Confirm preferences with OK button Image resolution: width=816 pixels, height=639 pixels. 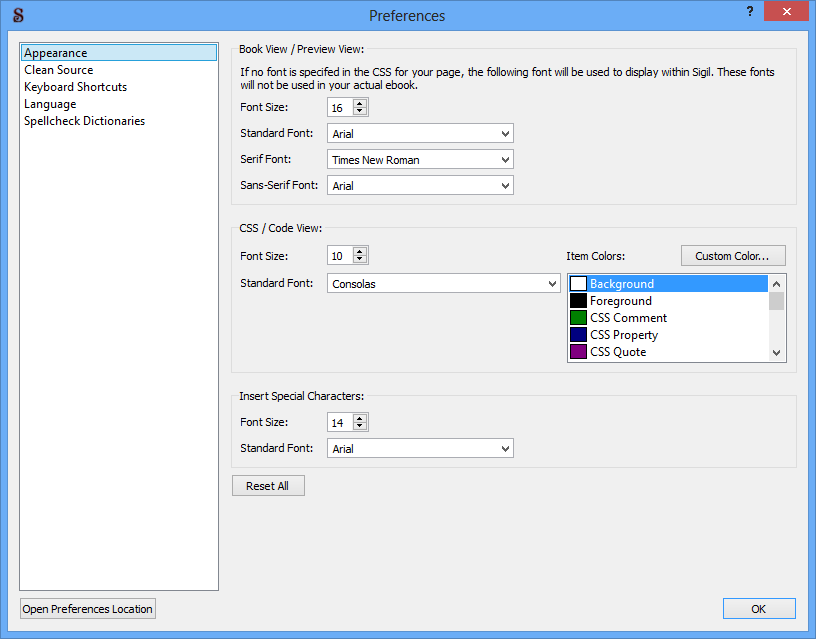[759, 609]
